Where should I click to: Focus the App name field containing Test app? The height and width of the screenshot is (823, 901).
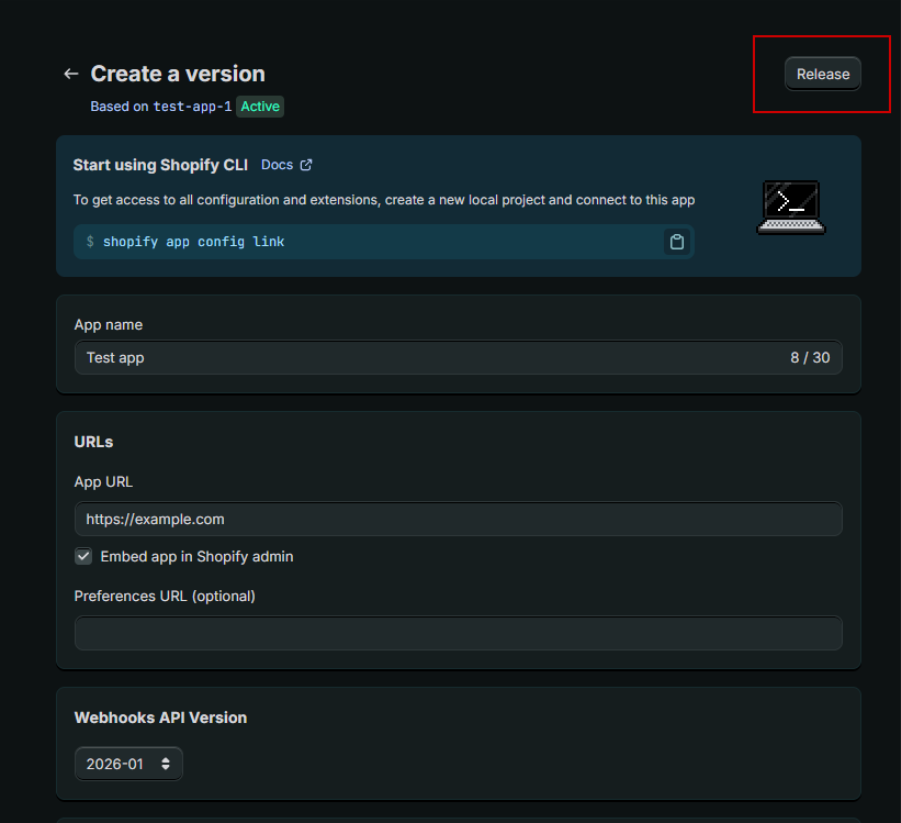[458, 357]
